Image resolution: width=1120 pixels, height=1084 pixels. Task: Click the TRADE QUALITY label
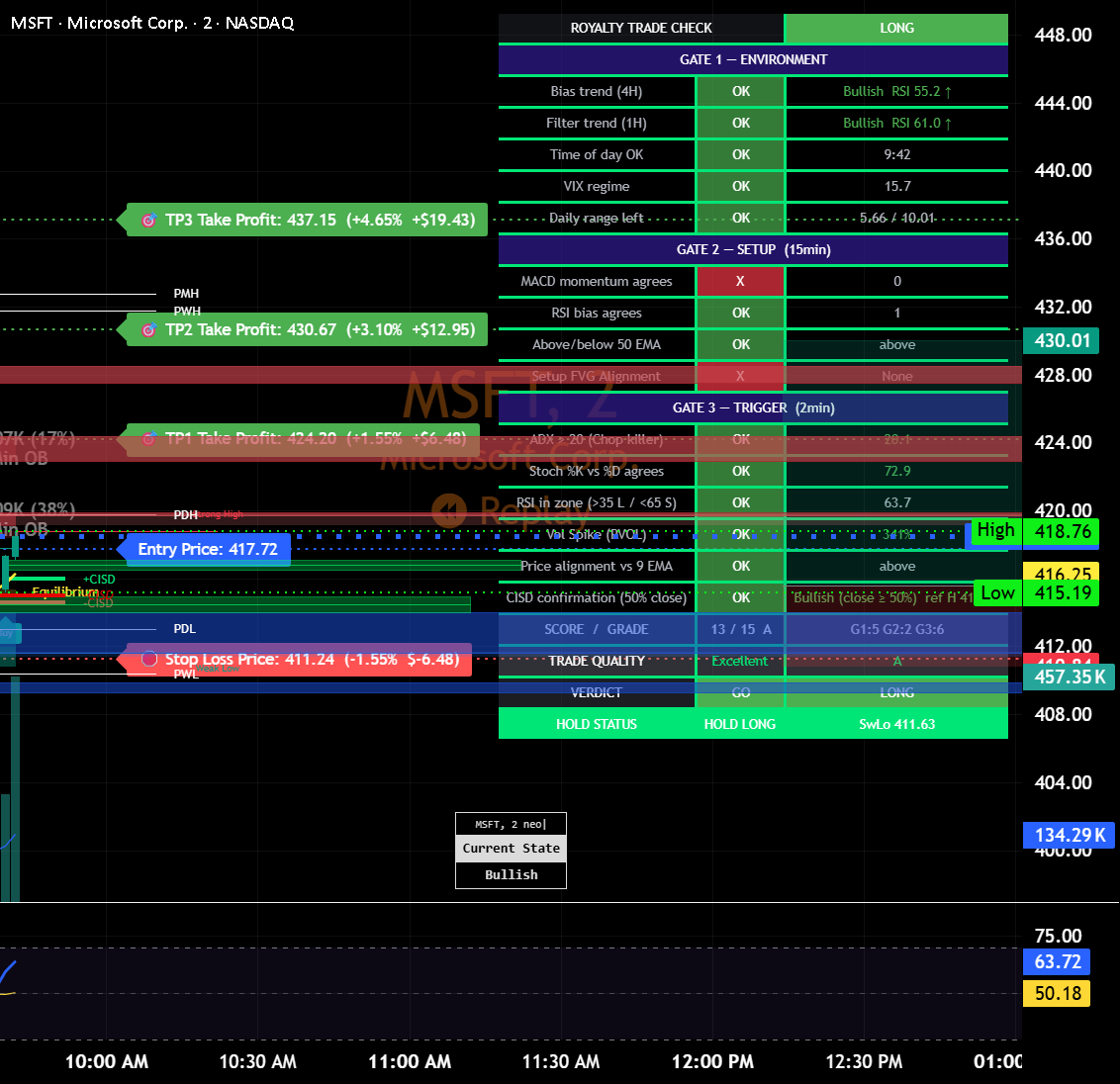pos(597,662)
